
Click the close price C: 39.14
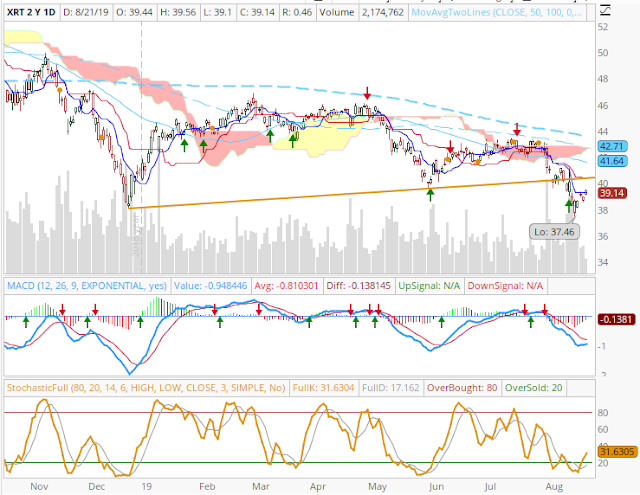click(257, 13)
